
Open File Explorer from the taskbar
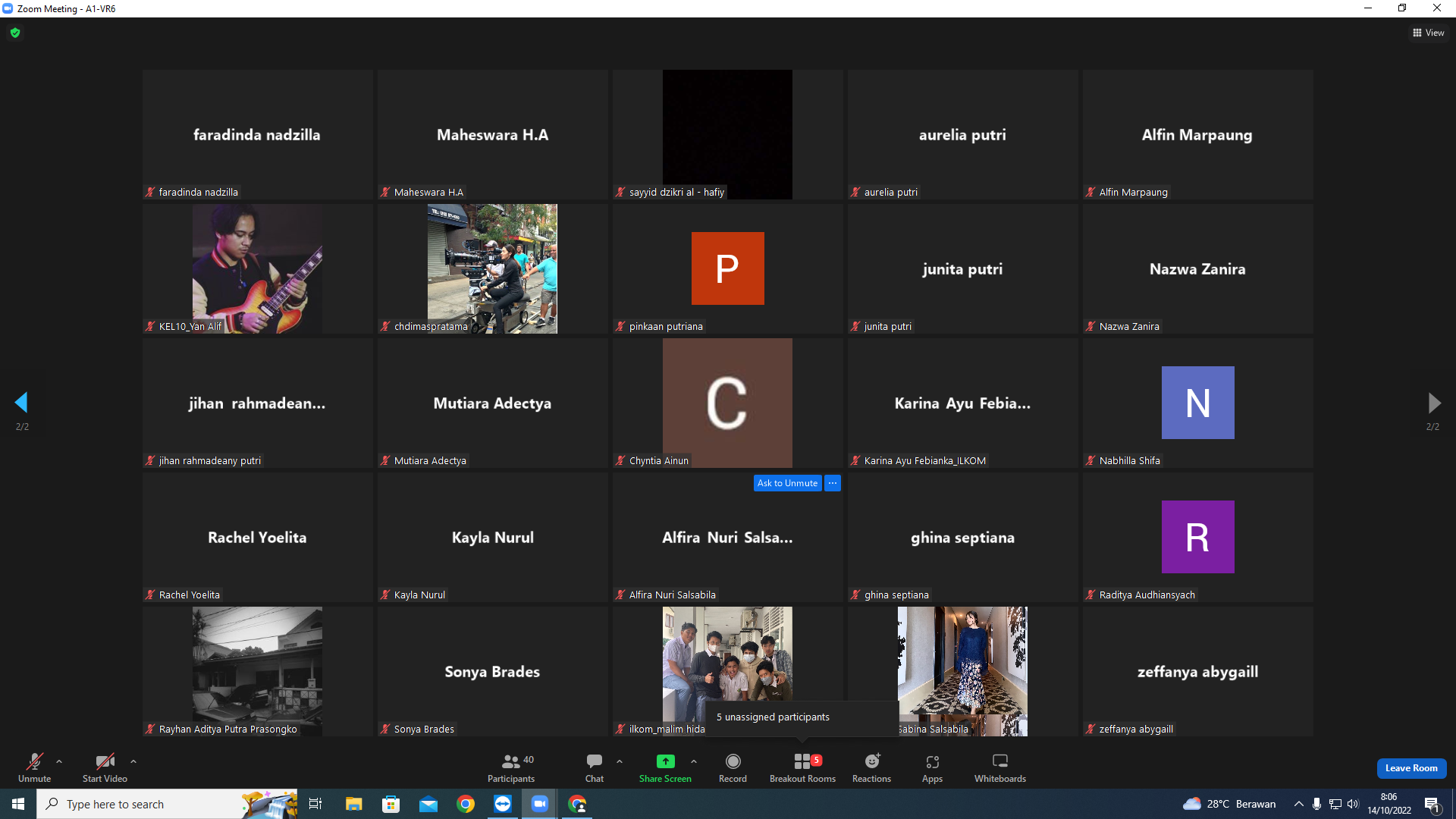(x=353, y=804)
